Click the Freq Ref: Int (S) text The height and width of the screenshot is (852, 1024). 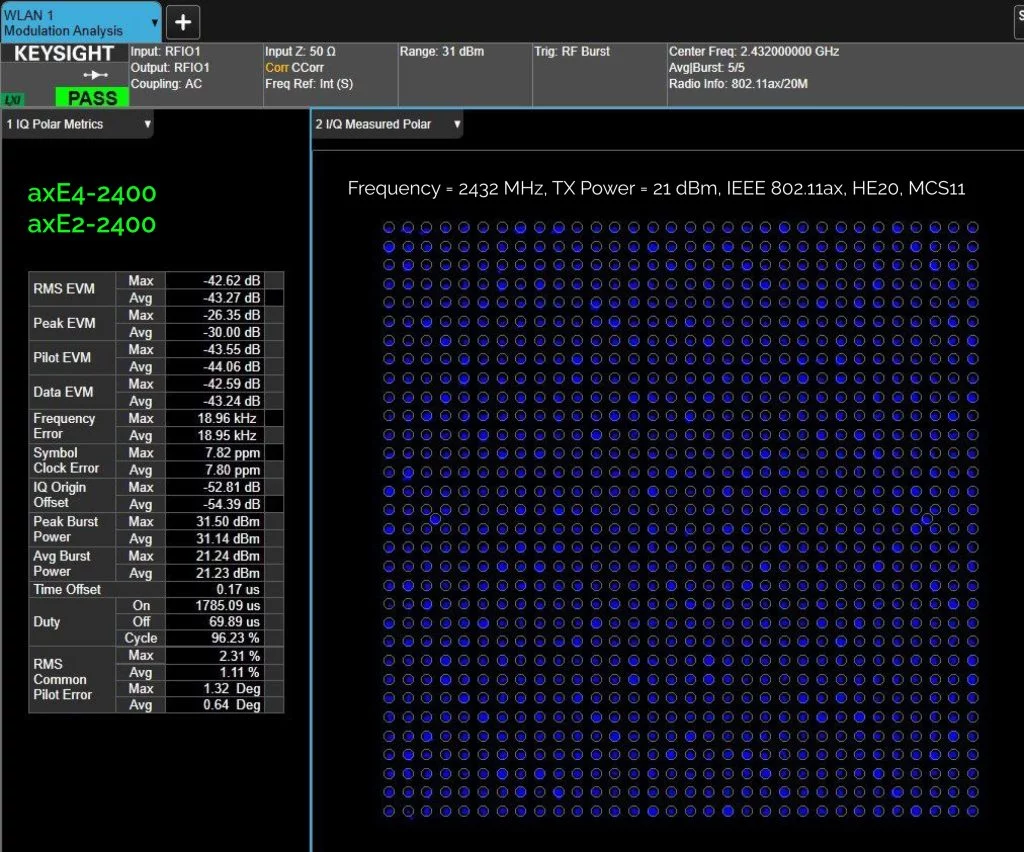(309, 84)
